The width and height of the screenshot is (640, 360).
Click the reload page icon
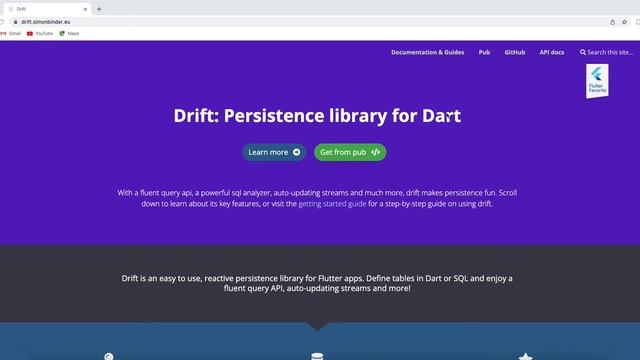pos(2,22)
